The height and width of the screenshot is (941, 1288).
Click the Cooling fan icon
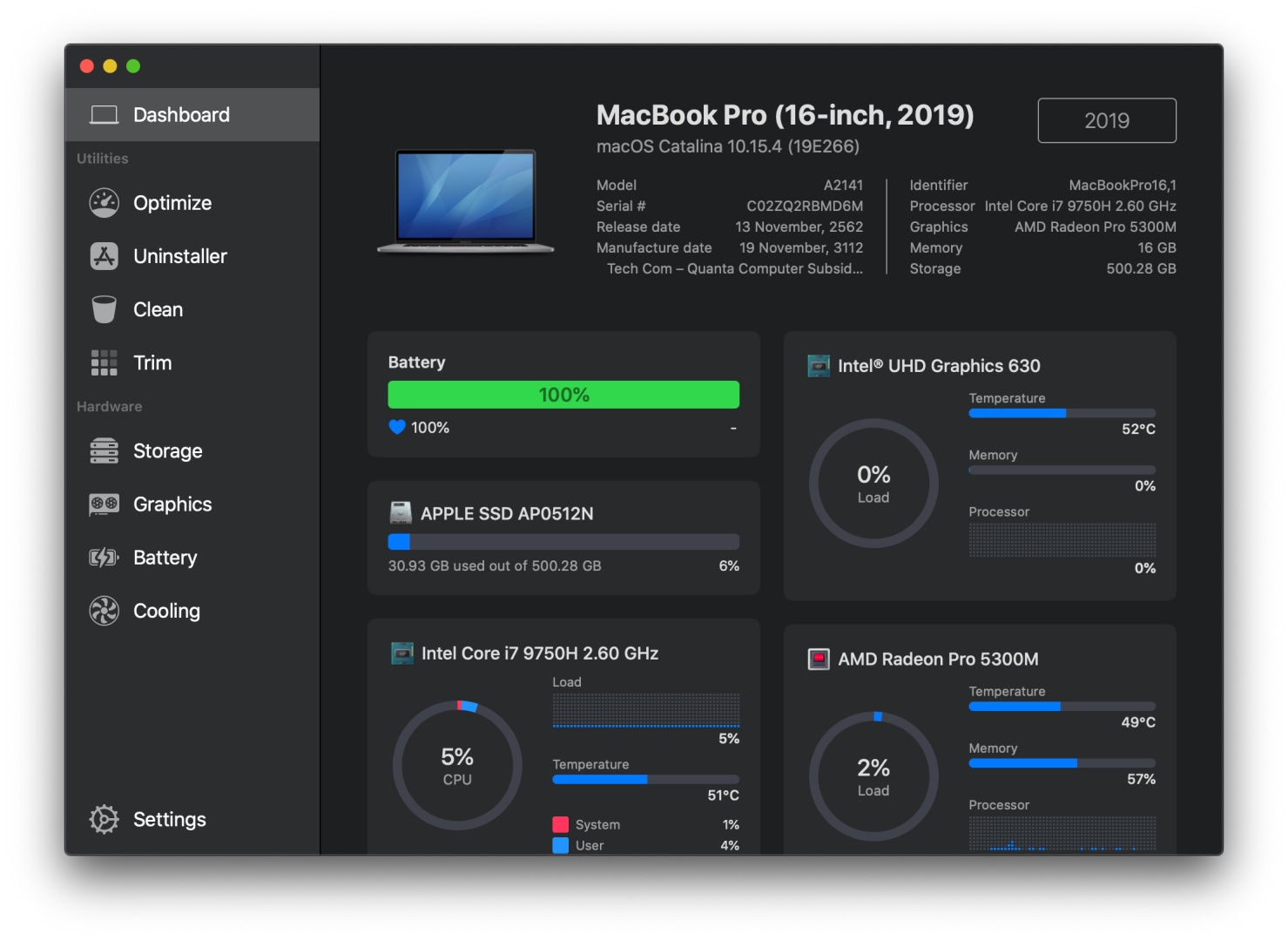[104, 611]
